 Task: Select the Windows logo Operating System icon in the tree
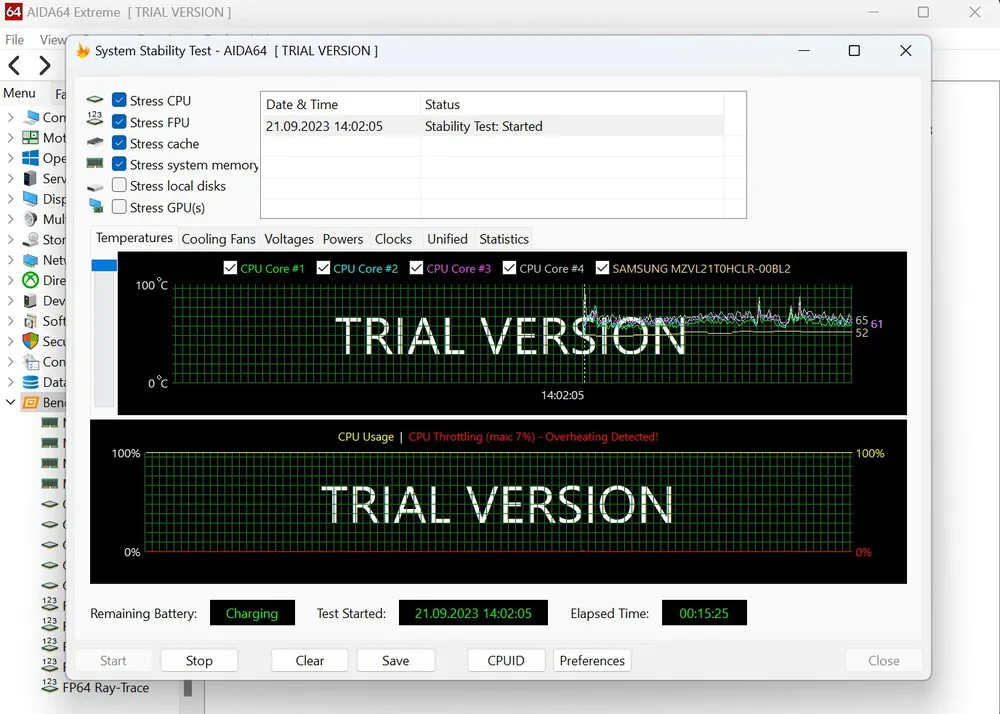point(31,158)
